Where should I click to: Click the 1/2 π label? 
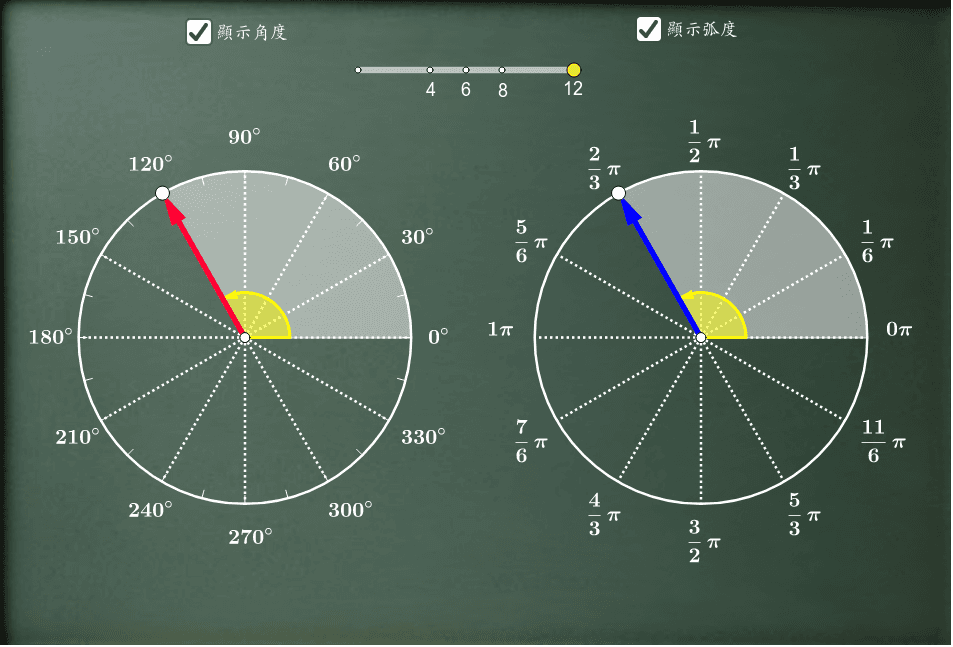coord(704,142)
